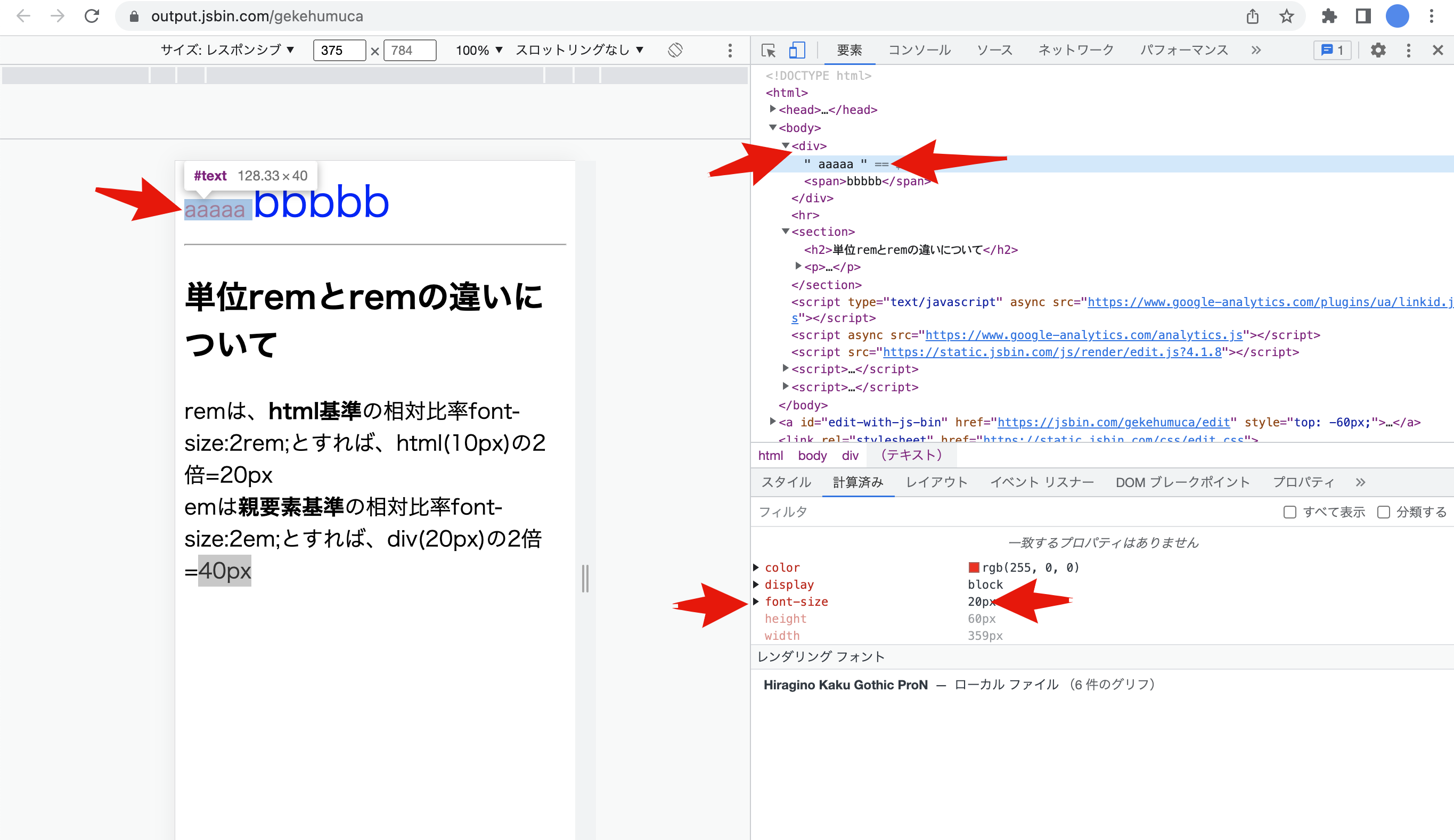Go forward in browser history
Viewport: 1454px width, 840px height.
tap(57, 16)
